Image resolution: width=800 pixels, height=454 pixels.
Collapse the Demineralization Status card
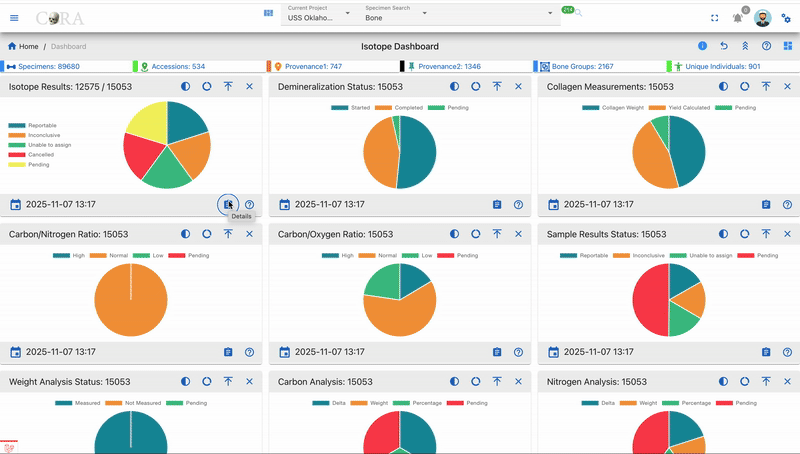click(497, 86)
